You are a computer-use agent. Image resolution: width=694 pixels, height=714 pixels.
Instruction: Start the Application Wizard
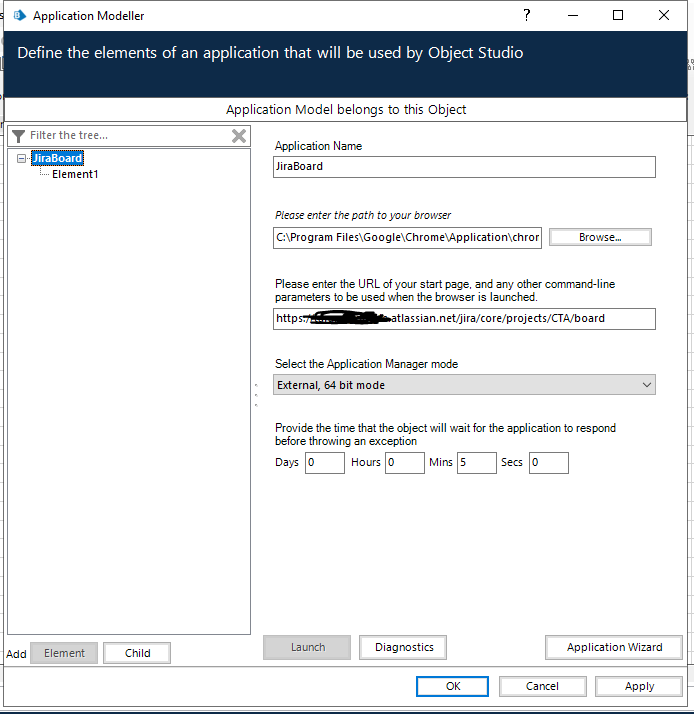[614, 647]
